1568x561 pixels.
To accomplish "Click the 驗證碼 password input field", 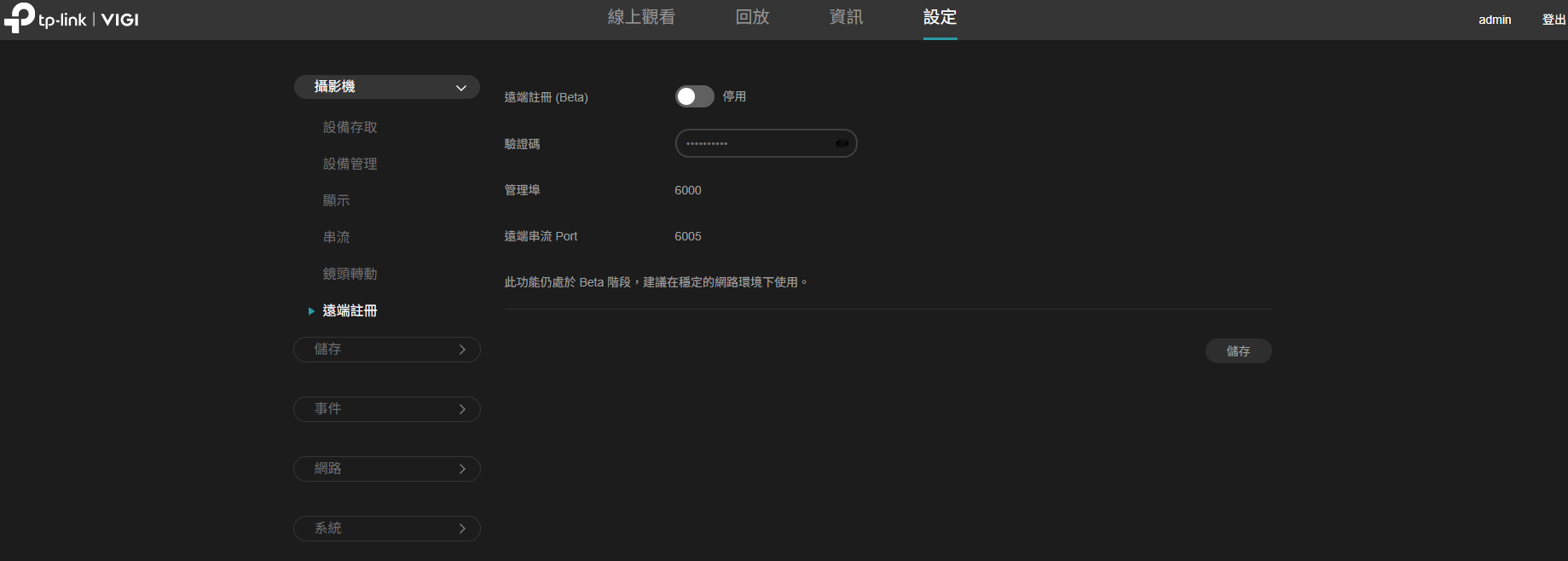I will point(755,143).
